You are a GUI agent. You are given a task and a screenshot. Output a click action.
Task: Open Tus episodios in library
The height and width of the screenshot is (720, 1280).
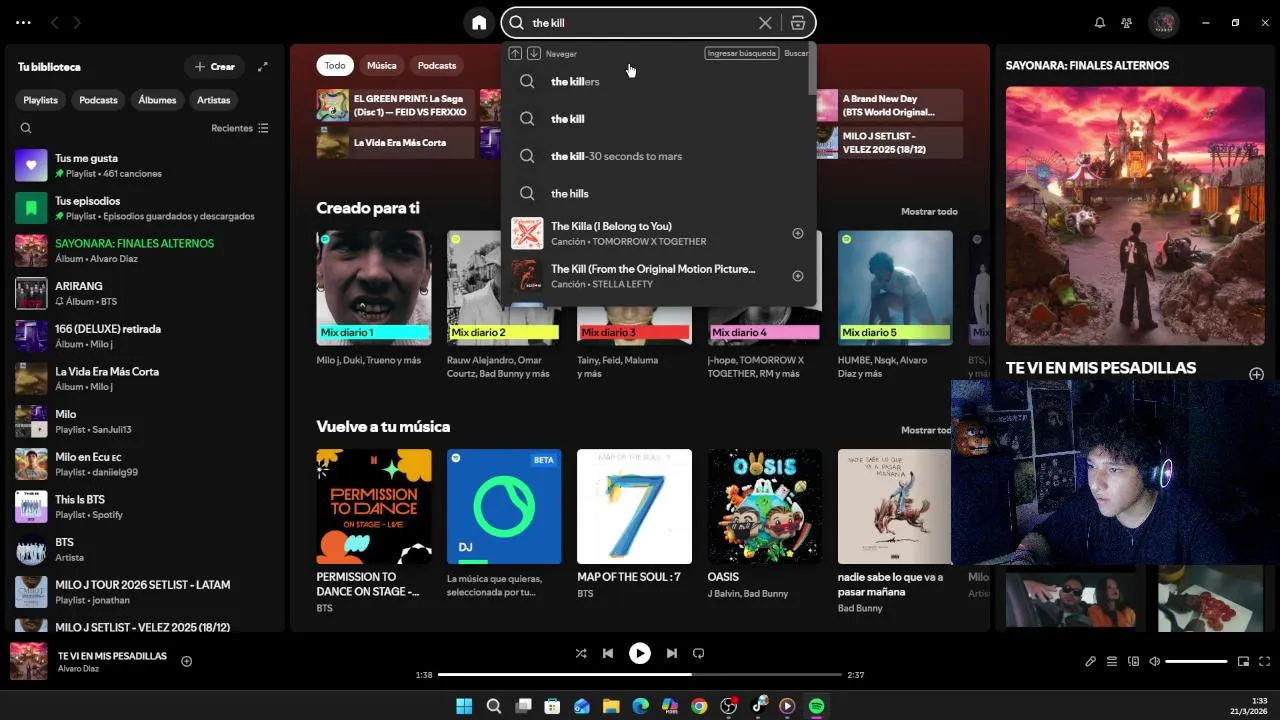144,208
